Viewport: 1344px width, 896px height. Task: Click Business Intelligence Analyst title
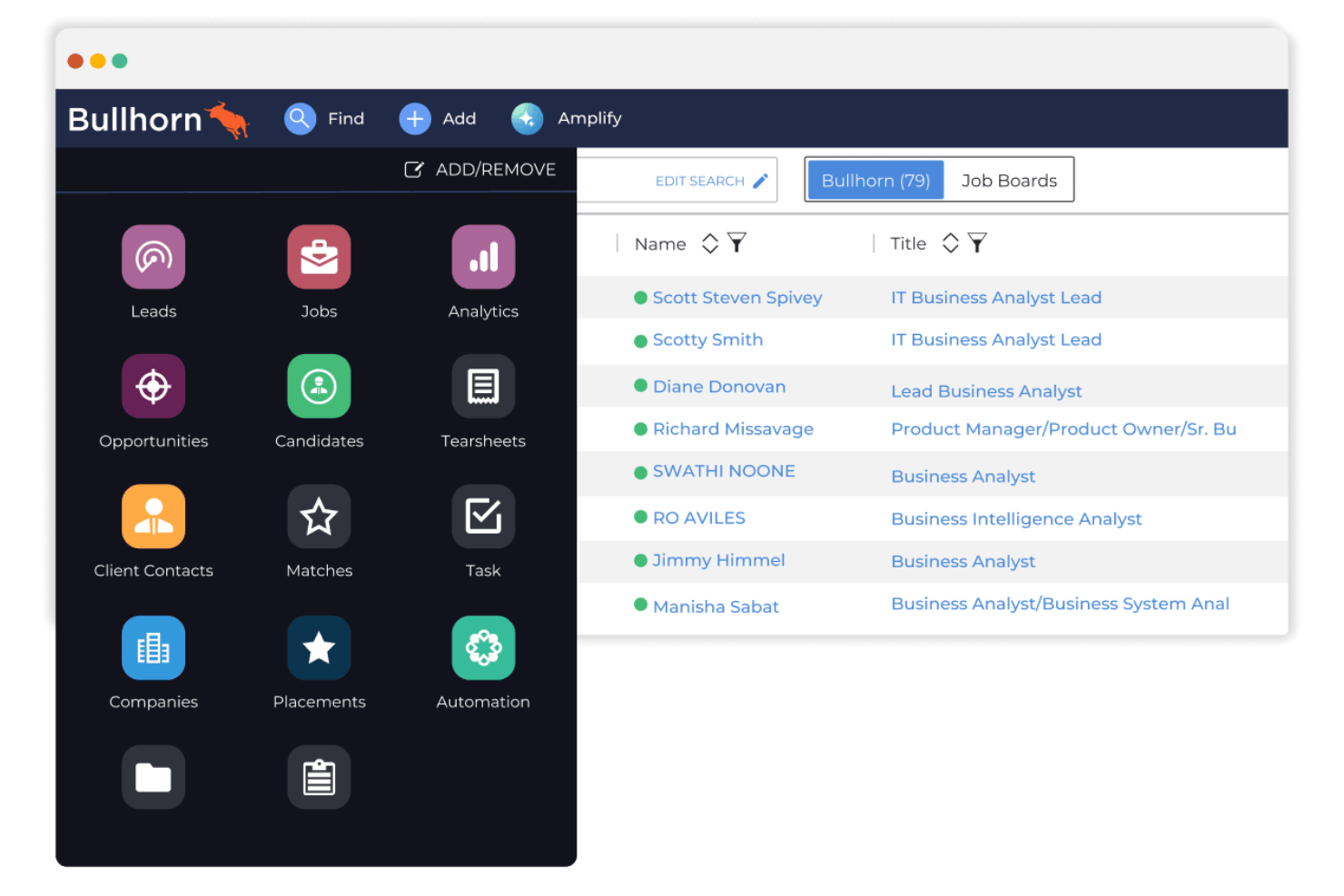click(x=1016, y=518)
